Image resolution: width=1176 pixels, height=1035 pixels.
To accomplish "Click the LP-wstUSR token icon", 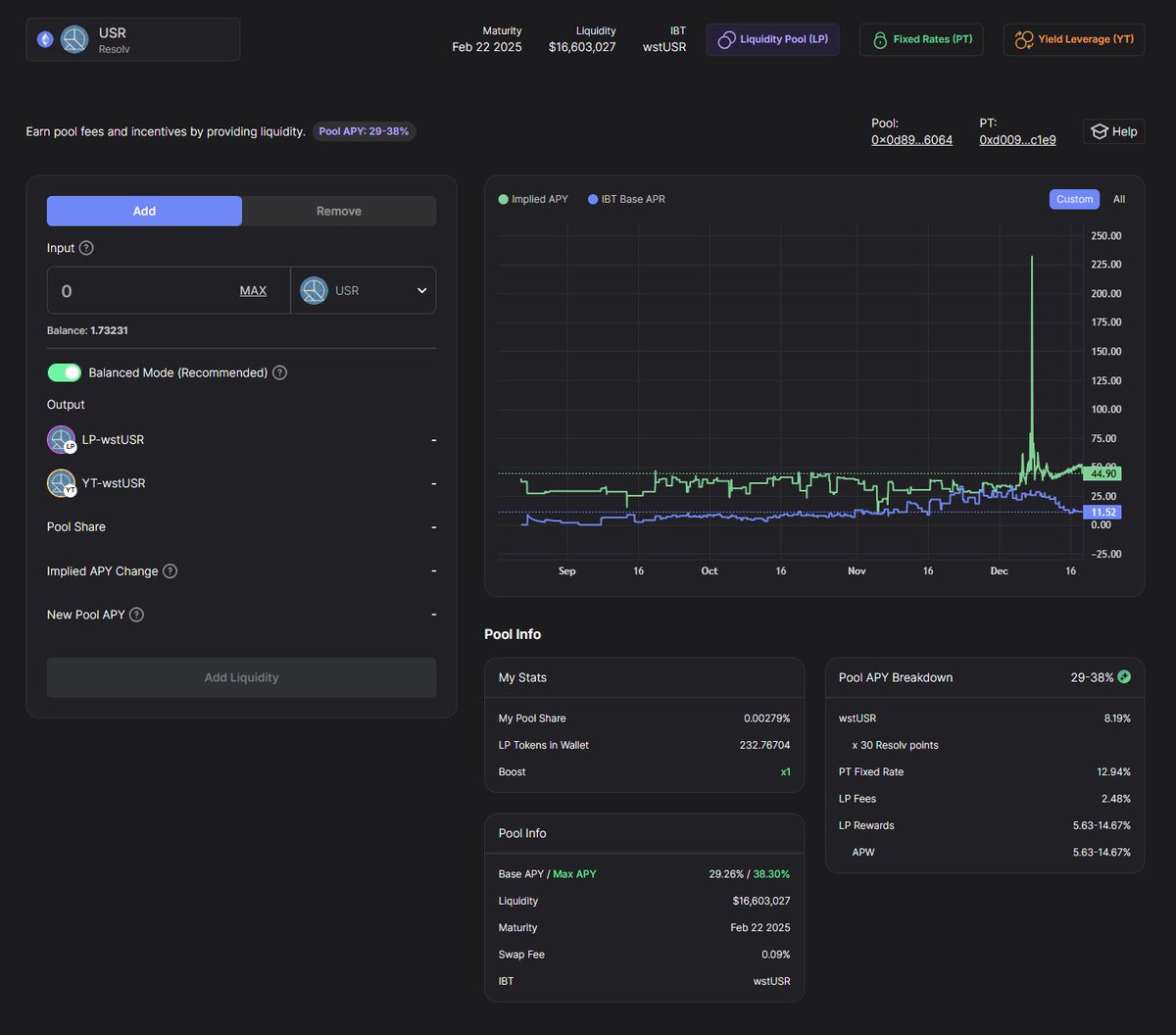I will pos(62,440).
